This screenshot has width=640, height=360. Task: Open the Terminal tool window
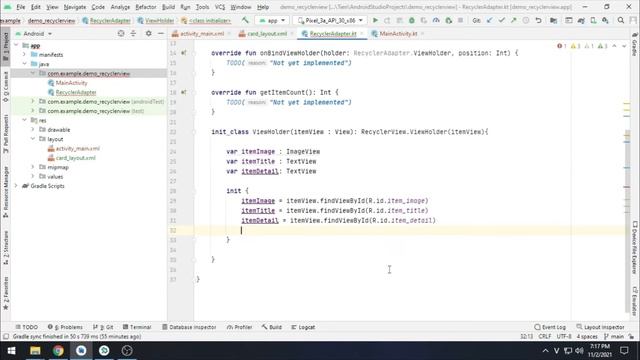[137, 327]
